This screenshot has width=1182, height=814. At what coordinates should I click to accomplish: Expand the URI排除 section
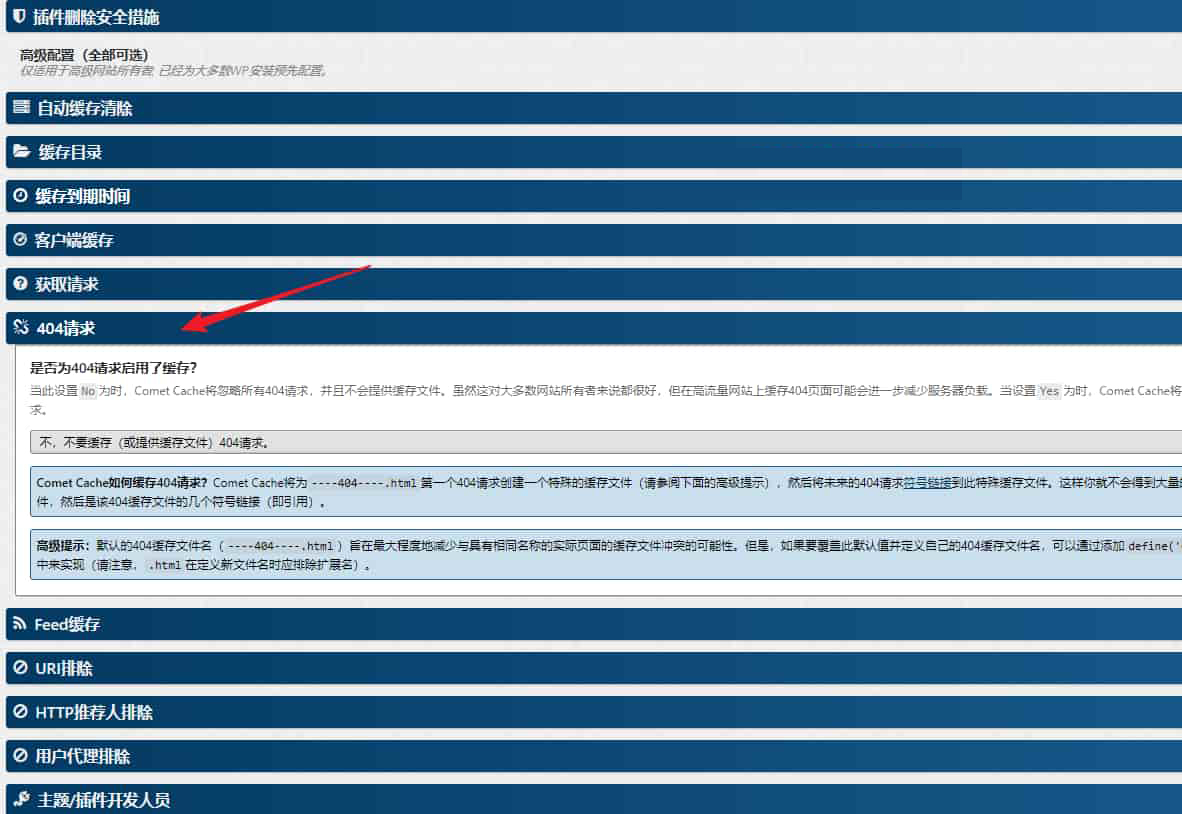point(594,669)
